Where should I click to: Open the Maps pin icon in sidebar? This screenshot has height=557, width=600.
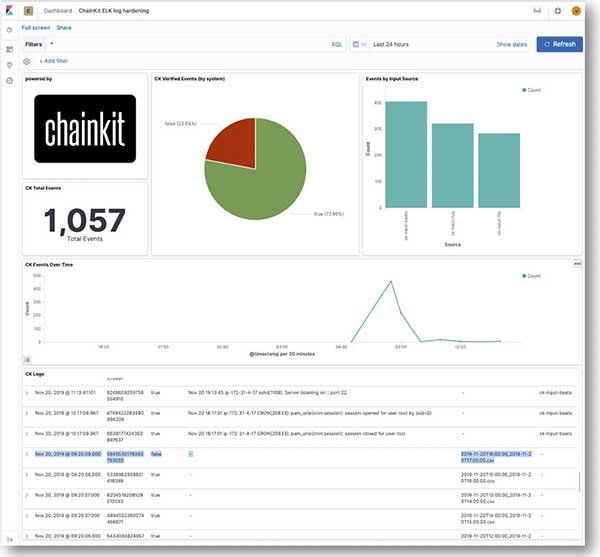pos(9,64)
